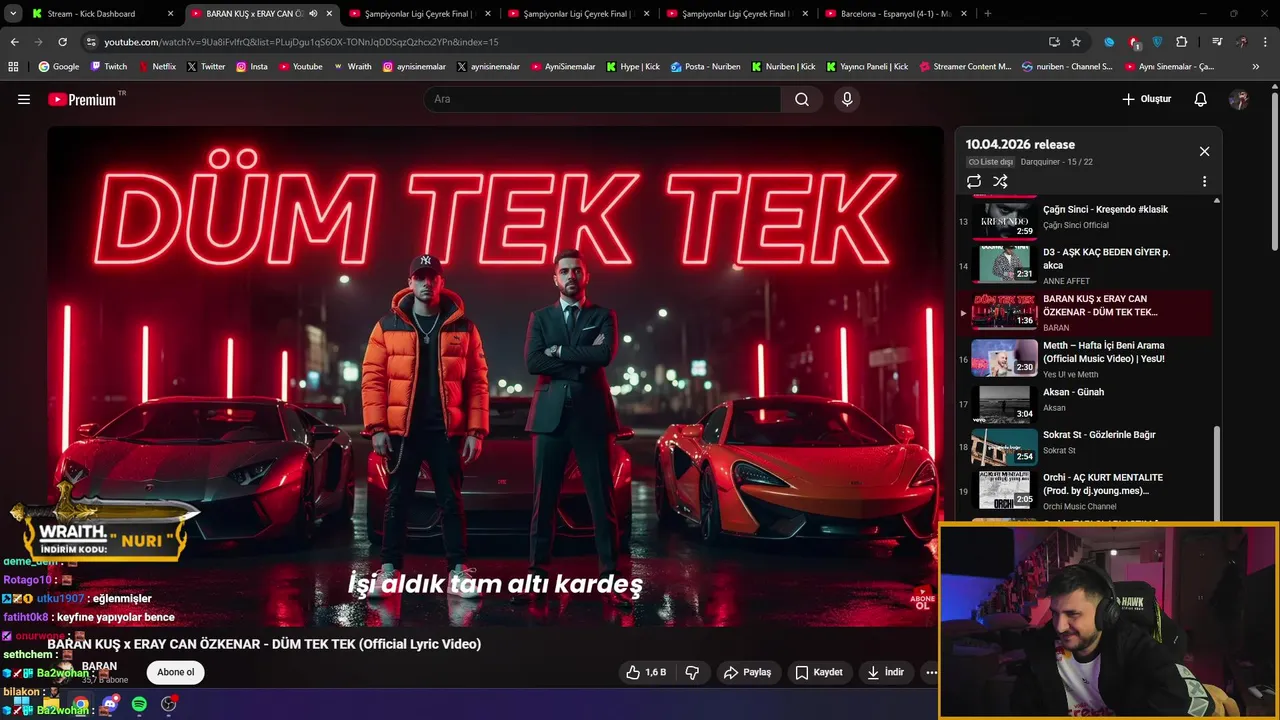Open the Wraith bookmark

pos(352,66)
